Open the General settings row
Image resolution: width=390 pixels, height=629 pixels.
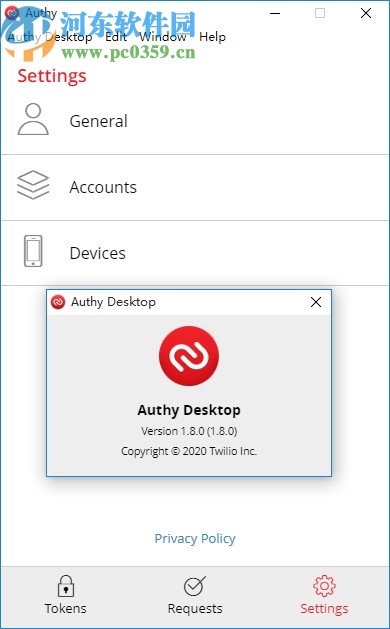pyautogui.click(x=195, y=121)
